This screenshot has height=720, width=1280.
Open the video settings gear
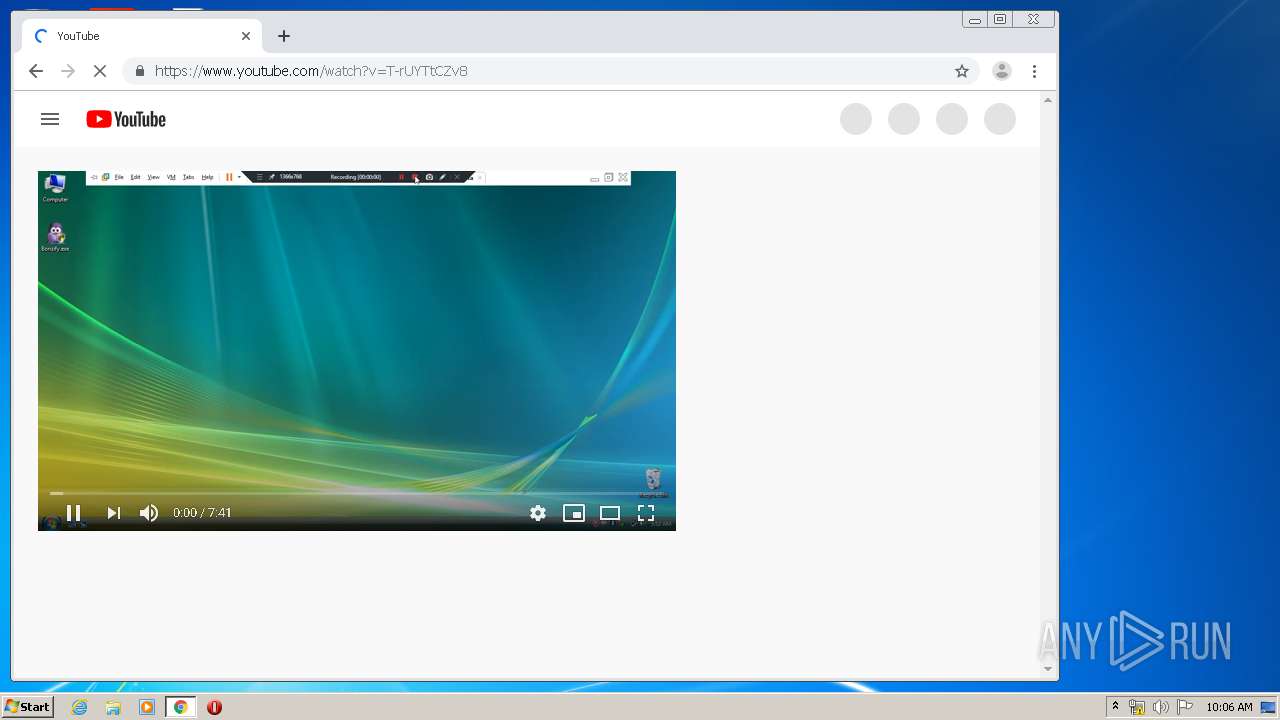coord(538,513)
